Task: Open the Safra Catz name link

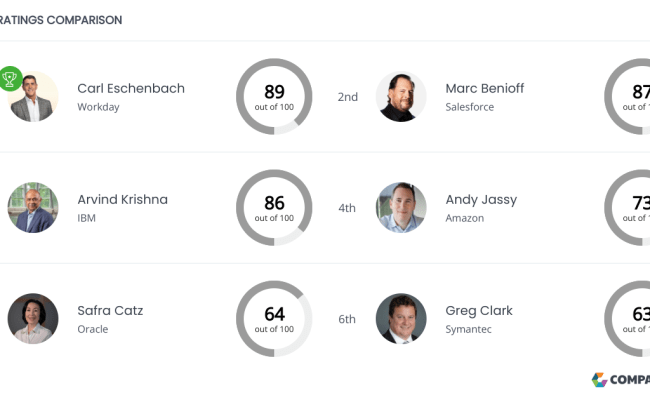Action: click(x=110, y=310)
